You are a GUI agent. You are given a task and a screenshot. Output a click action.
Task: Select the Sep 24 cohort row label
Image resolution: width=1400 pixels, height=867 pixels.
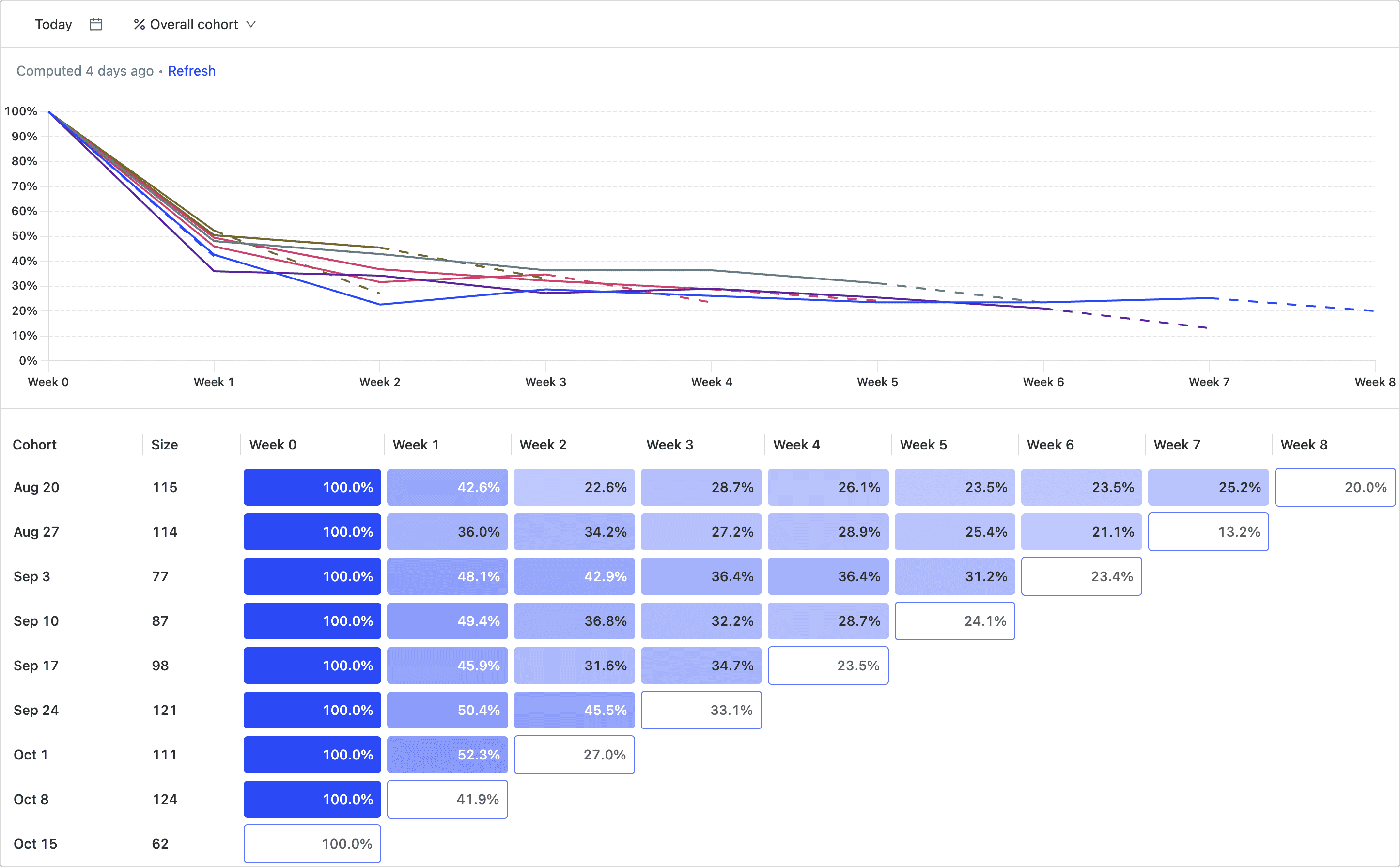tap(36, 710)
